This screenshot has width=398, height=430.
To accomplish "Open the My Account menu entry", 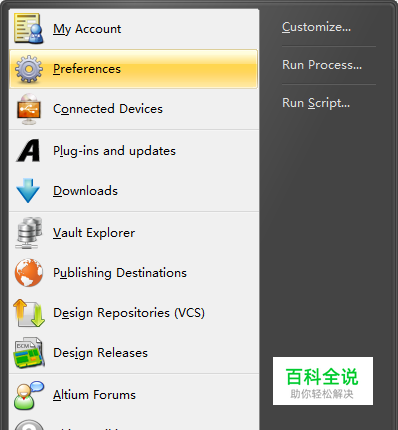I will tap(134, 29).
